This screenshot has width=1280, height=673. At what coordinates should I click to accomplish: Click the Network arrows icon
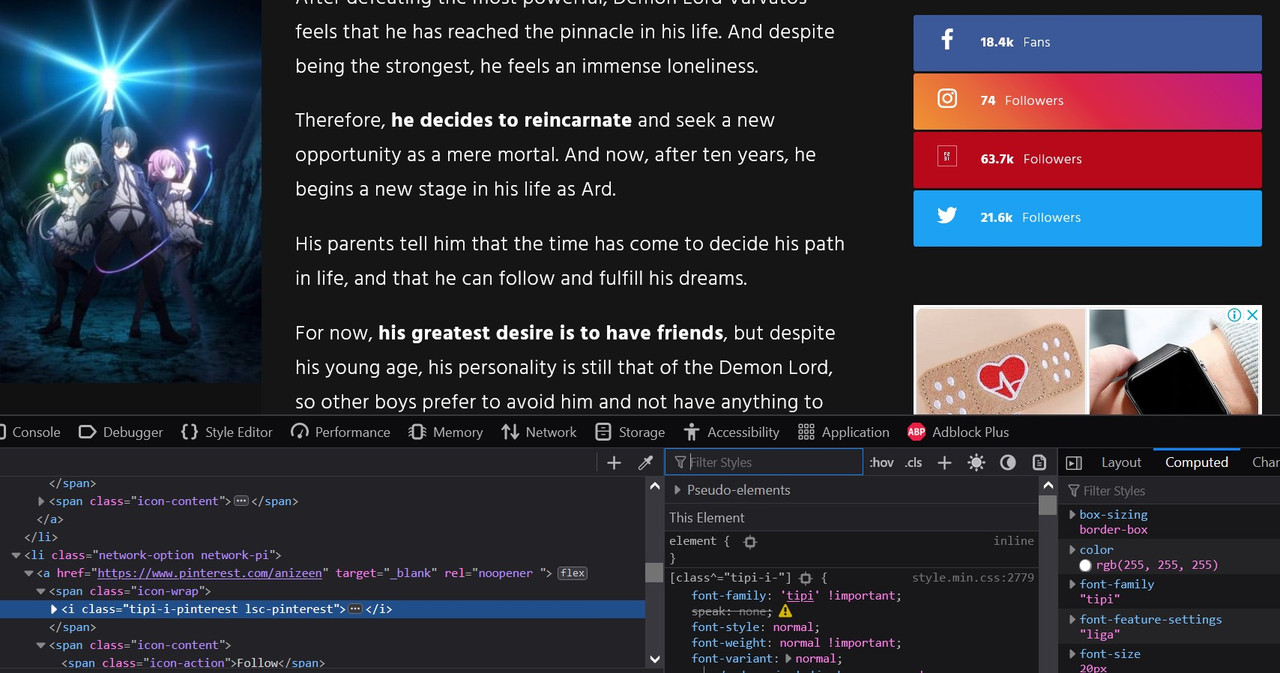[510, 432]
